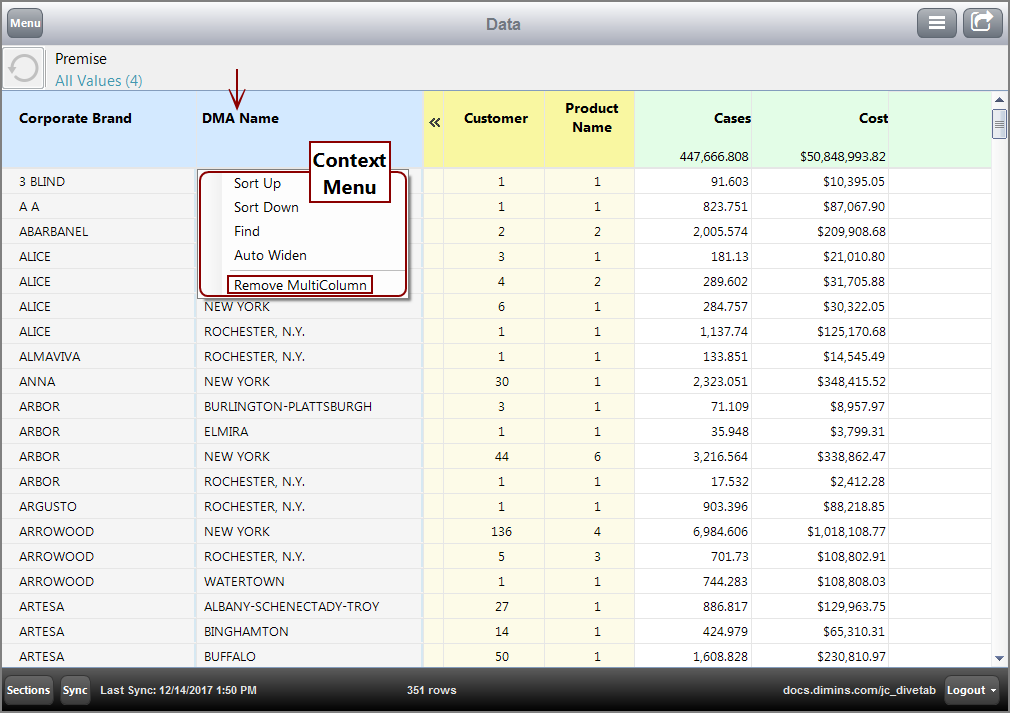Choose Find in the context menu
Viewport: 1010px width, 713px height.
[247, 231]
